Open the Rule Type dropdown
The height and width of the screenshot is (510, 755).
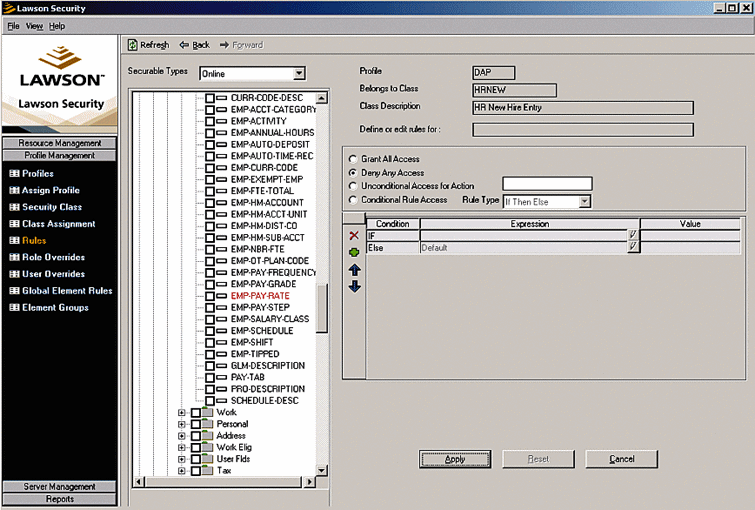[584, 201]
